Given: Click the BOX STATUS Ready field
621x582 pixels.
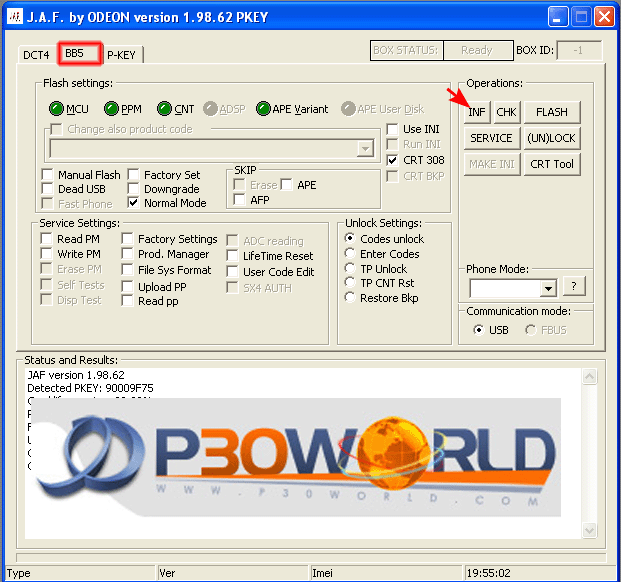Looking at the screenshot, I should coord(478,50).
